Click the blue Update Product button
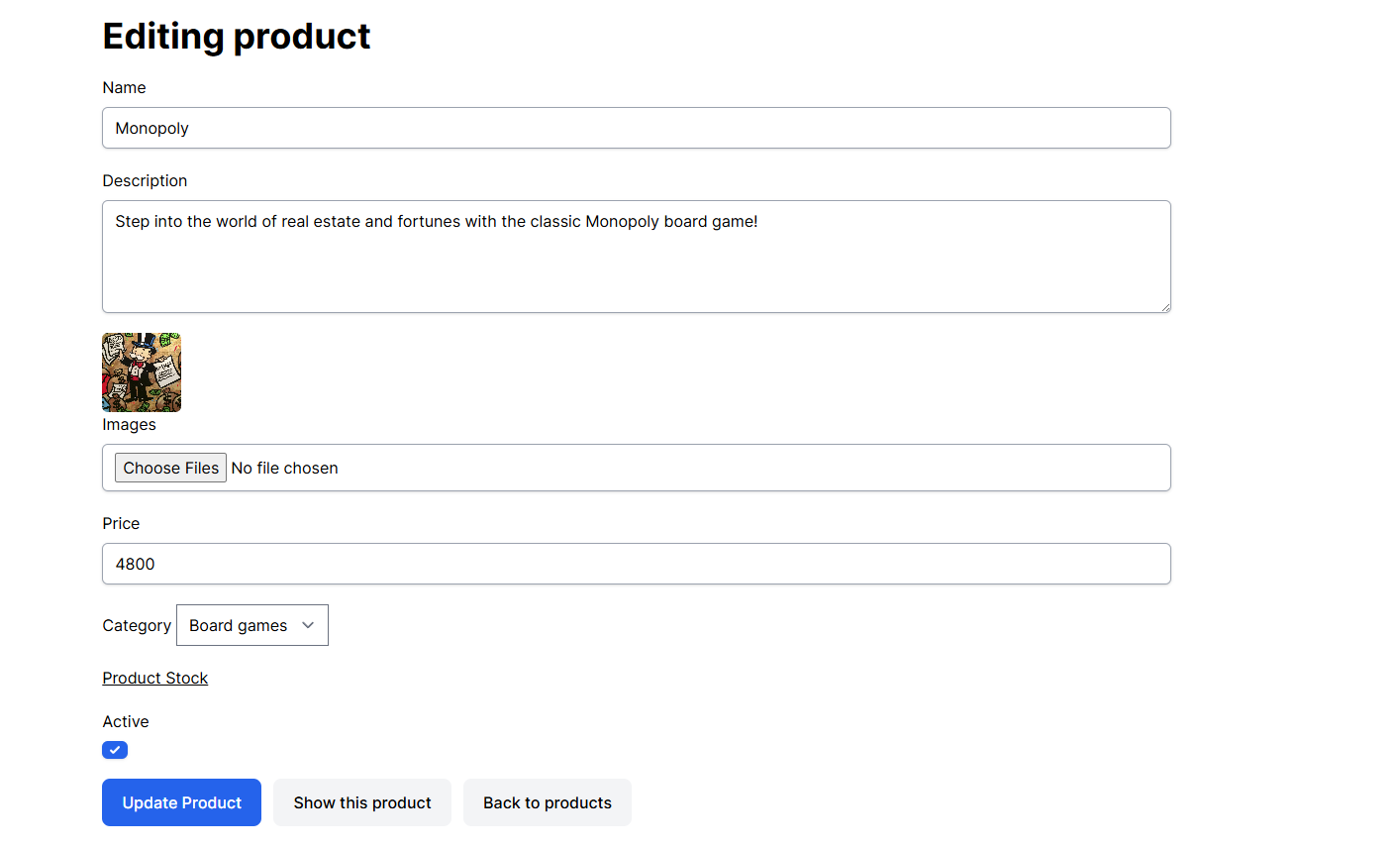Viewport: 1400px width, 848px height. (x=181, y=802)
